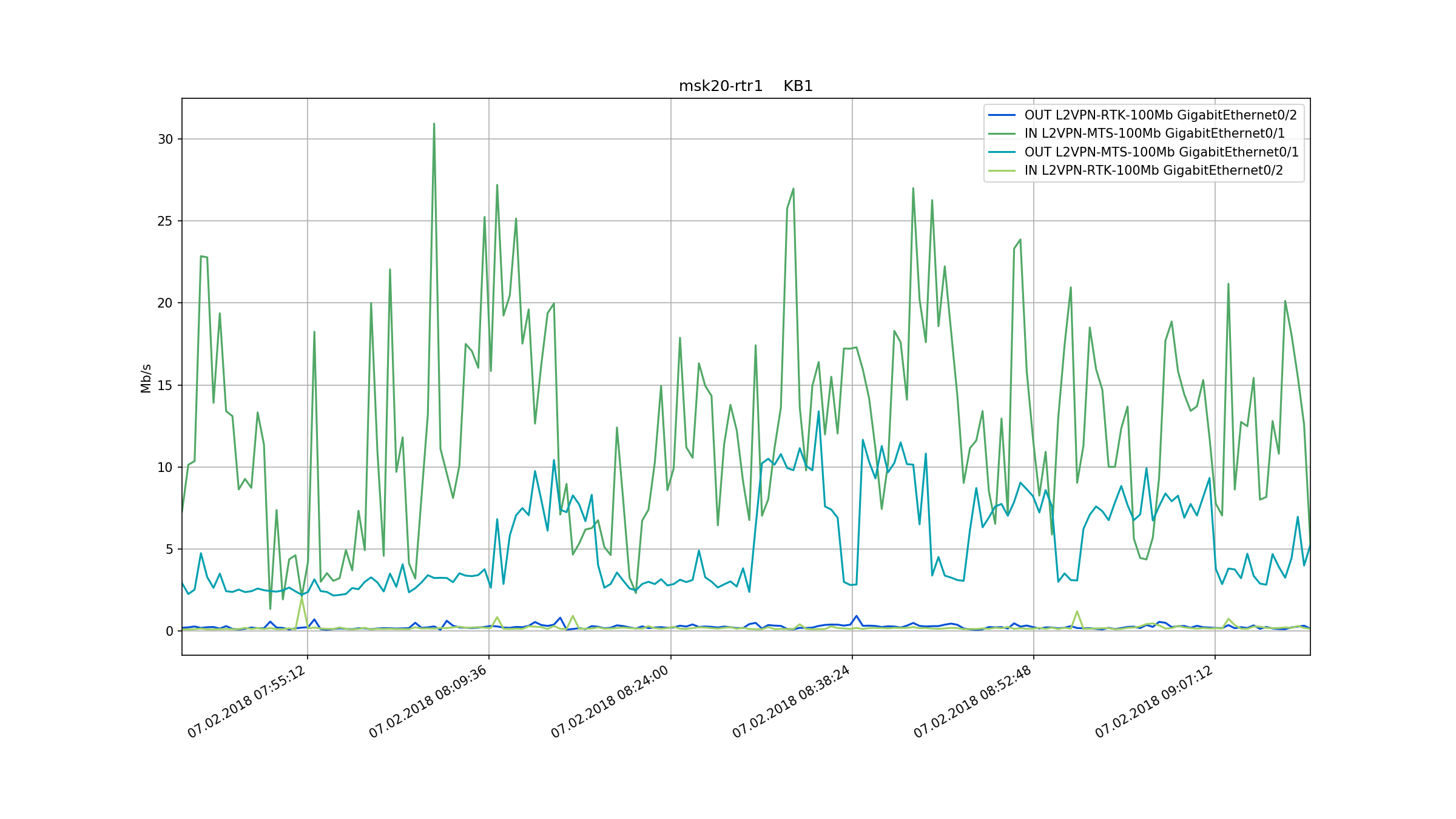
Task: Click green line swatch for IN L2VPN-MTS legend
Action: pos(1002,133)
